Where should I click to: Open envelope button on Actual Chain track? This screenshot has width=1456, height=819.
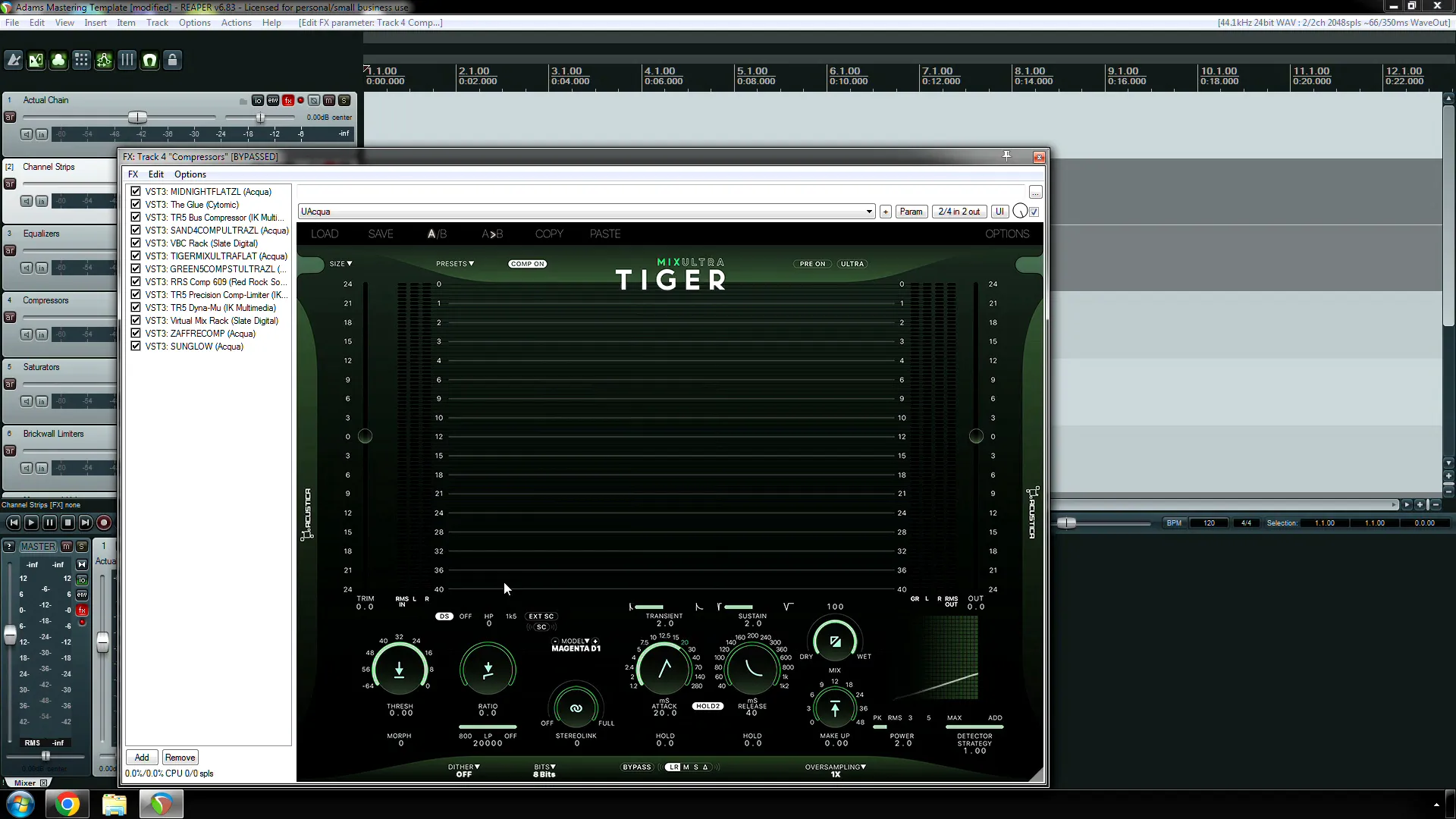[x=273, y=100]
